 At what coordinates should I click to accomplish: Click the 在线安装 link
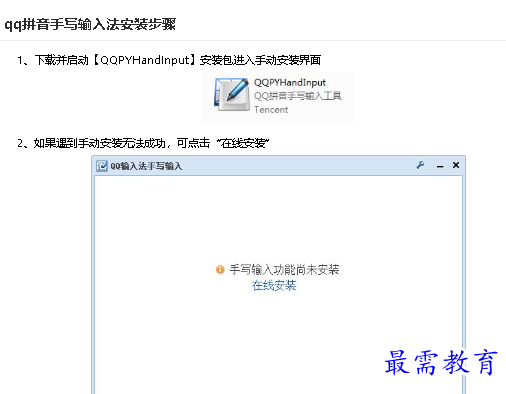[274, 285]
